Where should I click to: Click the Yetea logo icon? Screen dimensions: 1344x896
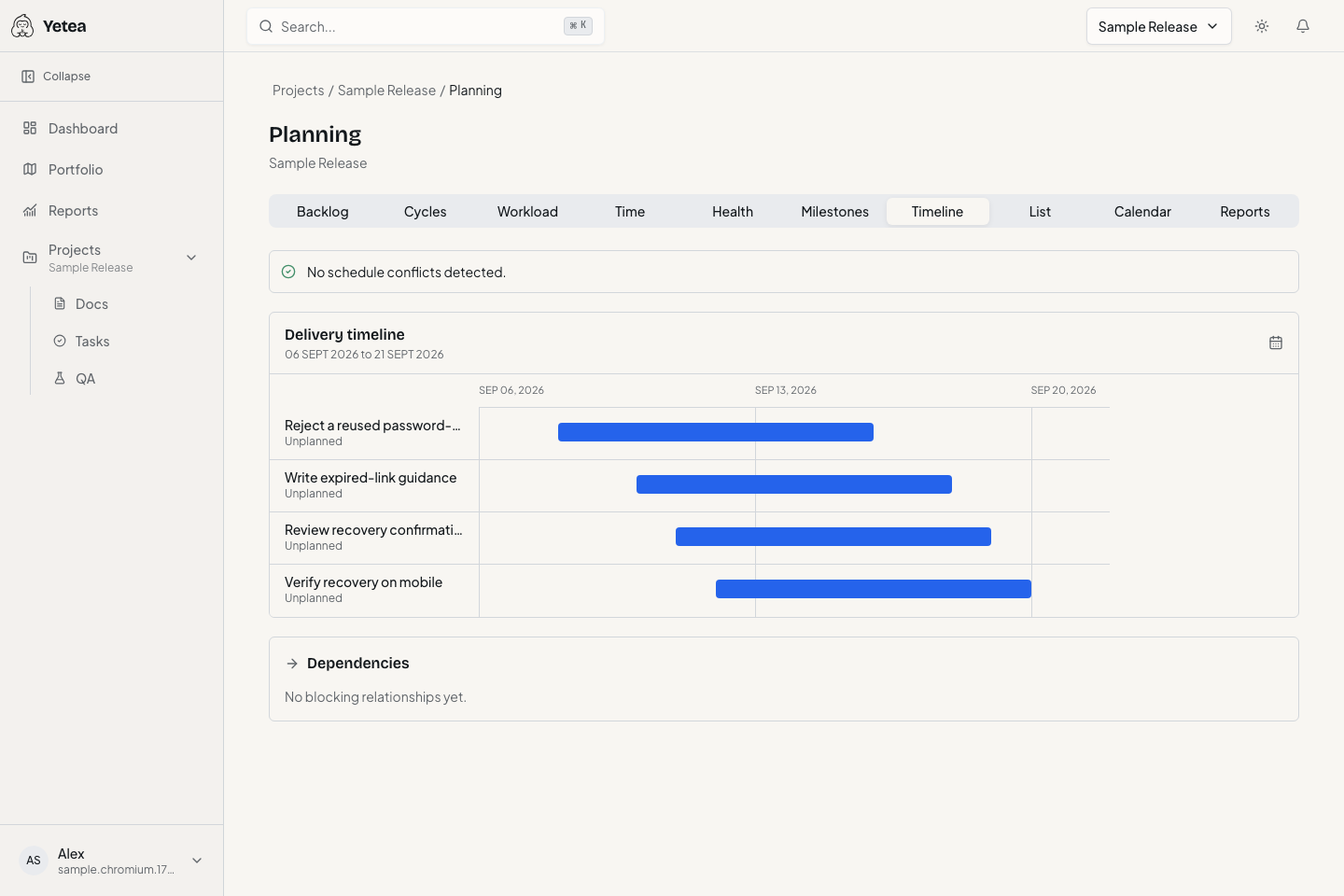22,26
